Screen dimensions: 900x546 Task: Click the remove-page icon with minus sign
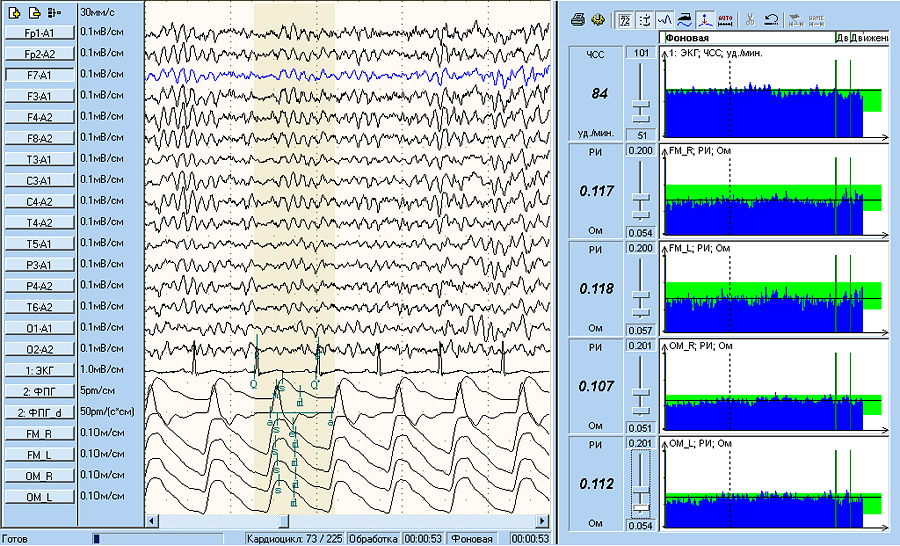(33, 13)
